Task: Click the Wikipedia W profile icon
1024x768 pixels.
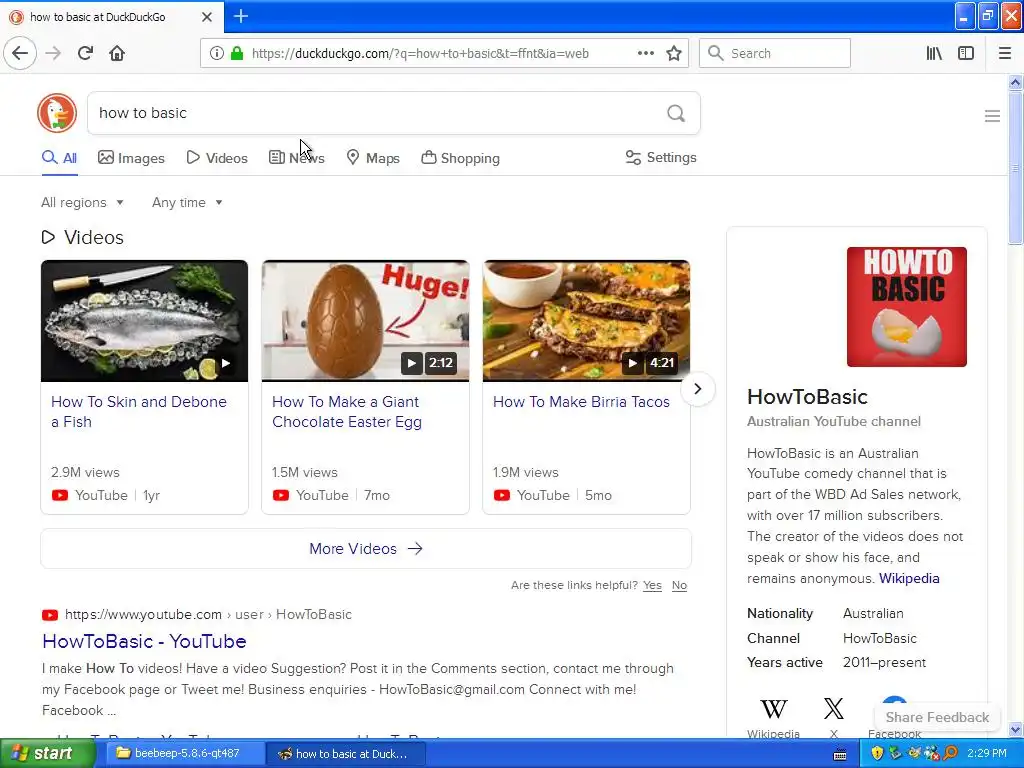Action: tap(773, 709)
